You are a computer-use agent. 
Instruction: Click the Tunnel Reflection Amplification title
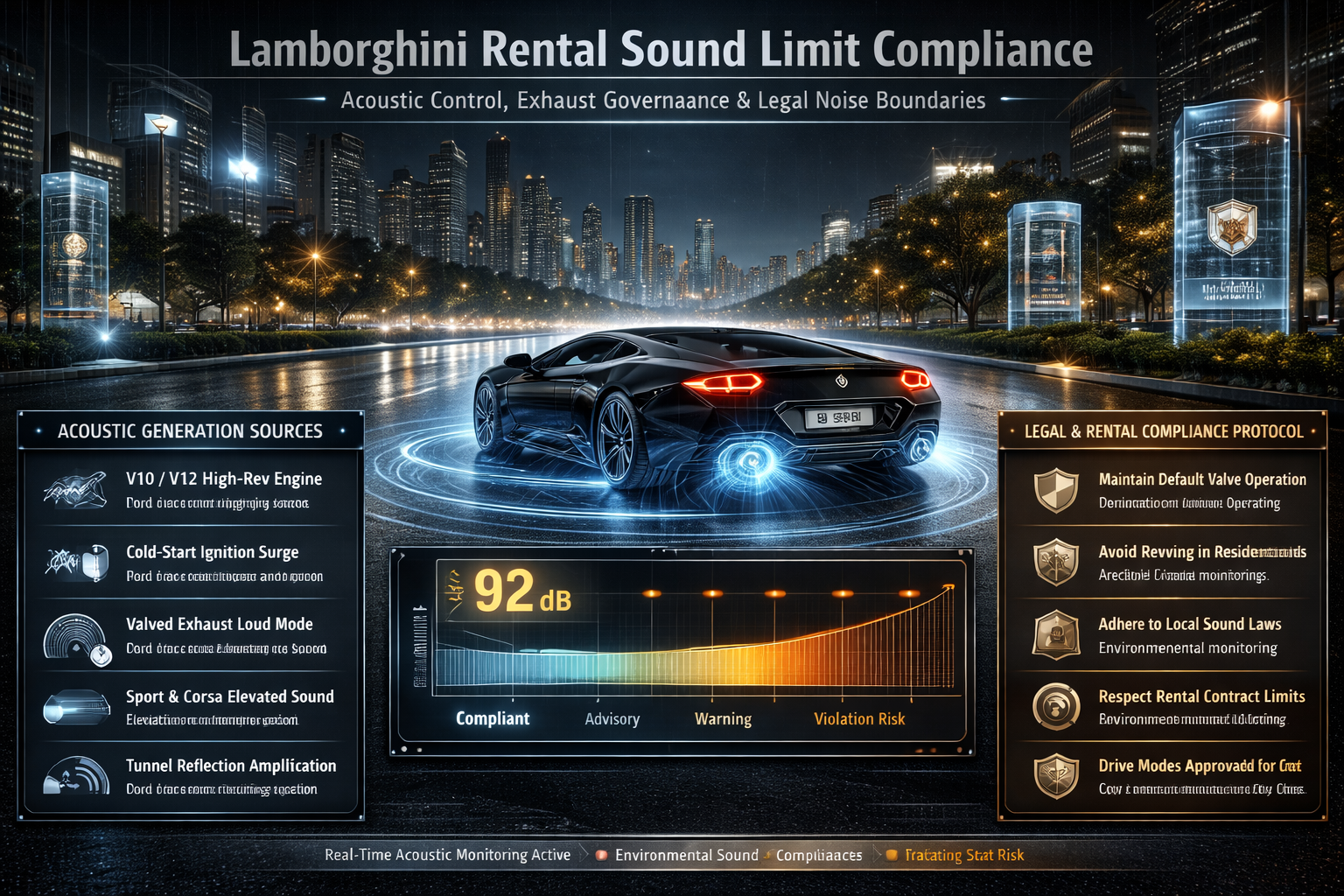[x=231, y=766]
